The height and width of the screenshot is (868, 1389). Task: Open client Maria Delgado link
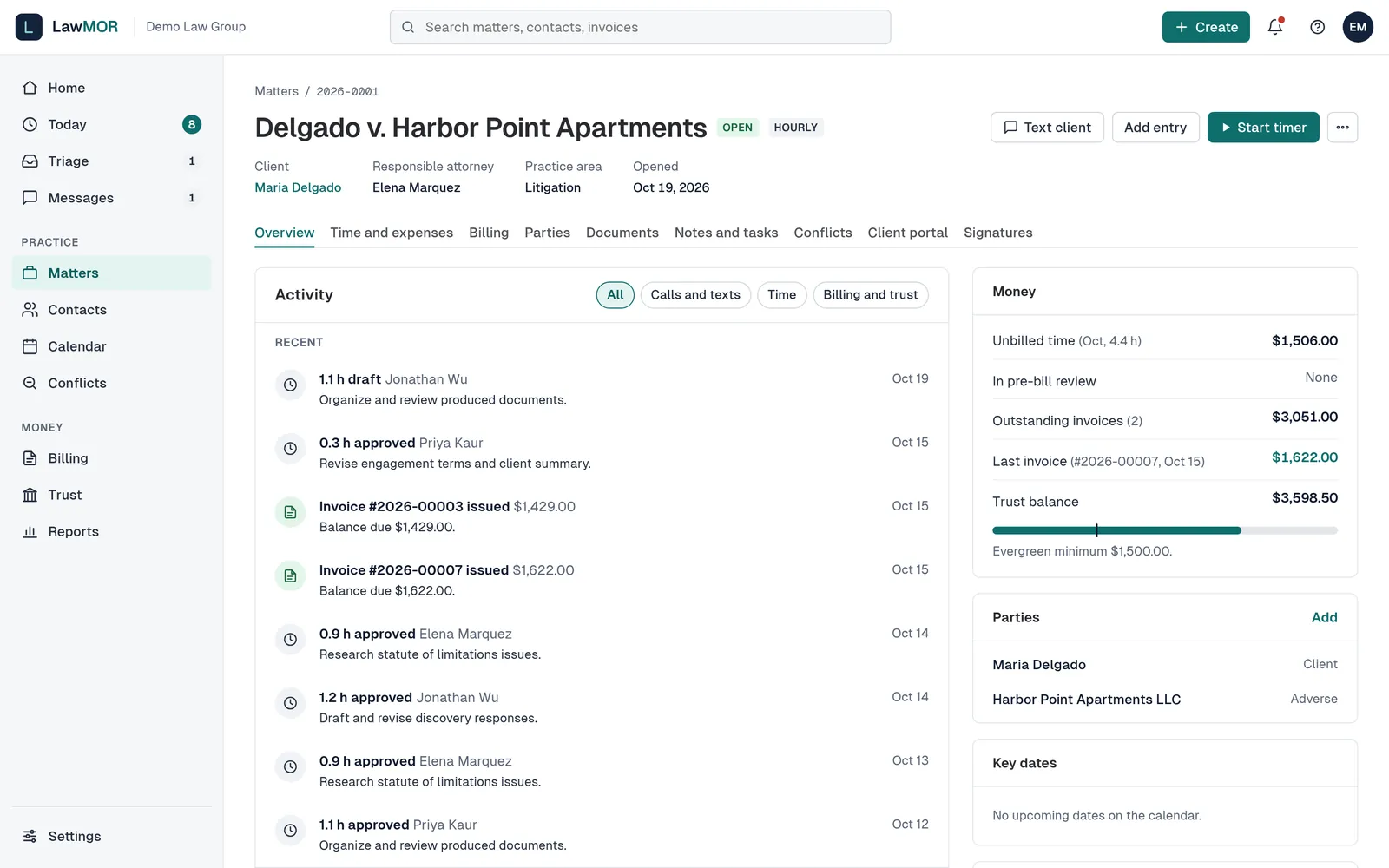[298, 187]
